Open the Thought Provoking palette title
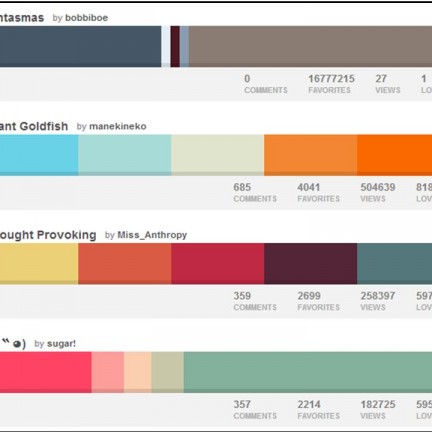Image resolution: width=432 pixels, height=432 pixels. 48,235
